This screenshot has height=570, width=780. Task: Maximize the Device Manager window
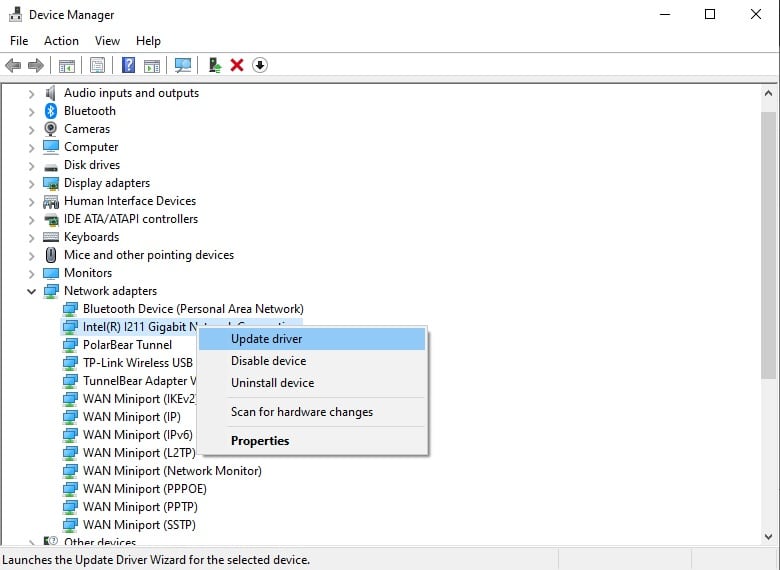click(710, 14)
